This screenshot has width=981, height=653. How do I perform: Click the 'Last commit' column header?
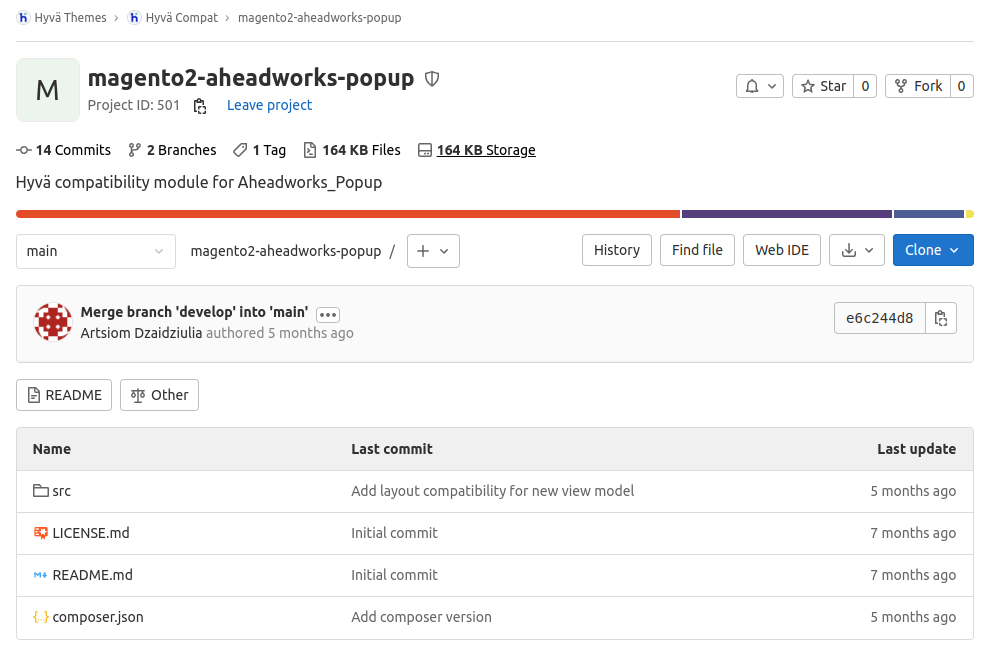pyautogui.click(x=392, y=449)
